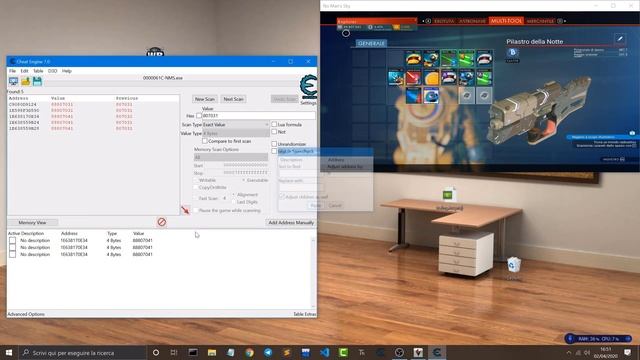Image resolution: width=640 pixels, height=360 pixels.
Task: Open Memory View
Action: pos(33,222)
